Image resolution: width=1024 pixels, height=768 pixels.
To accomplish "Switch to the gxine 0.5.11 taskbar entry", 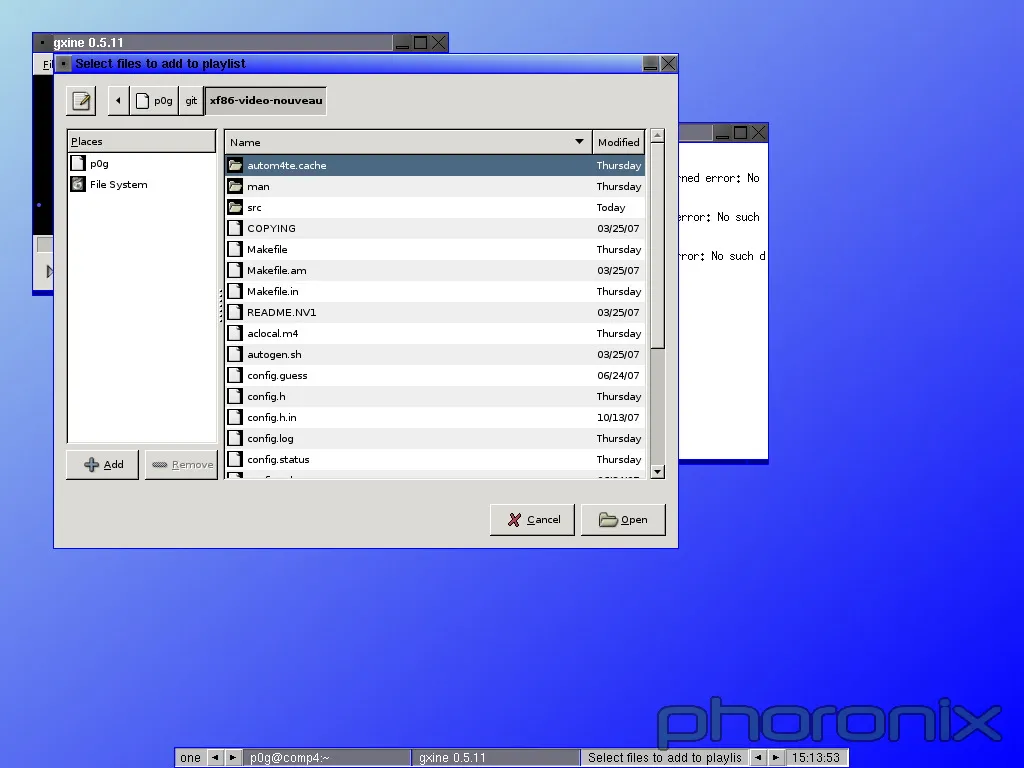I will pos(496,758).
